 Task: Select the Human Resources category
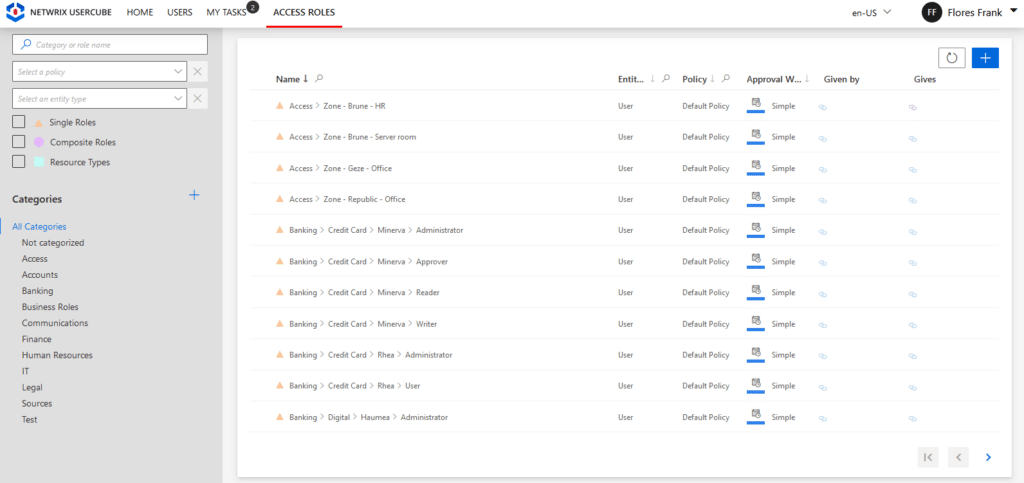(x=57, y=355)
